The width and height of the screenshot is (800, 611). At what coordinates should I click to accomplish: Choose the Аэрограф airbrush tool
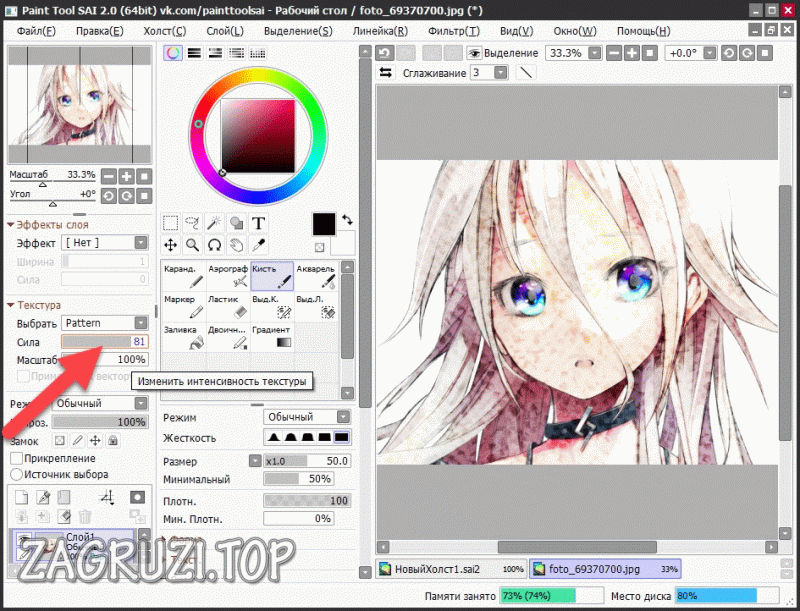pyautogui.click(x=228, y=276)
